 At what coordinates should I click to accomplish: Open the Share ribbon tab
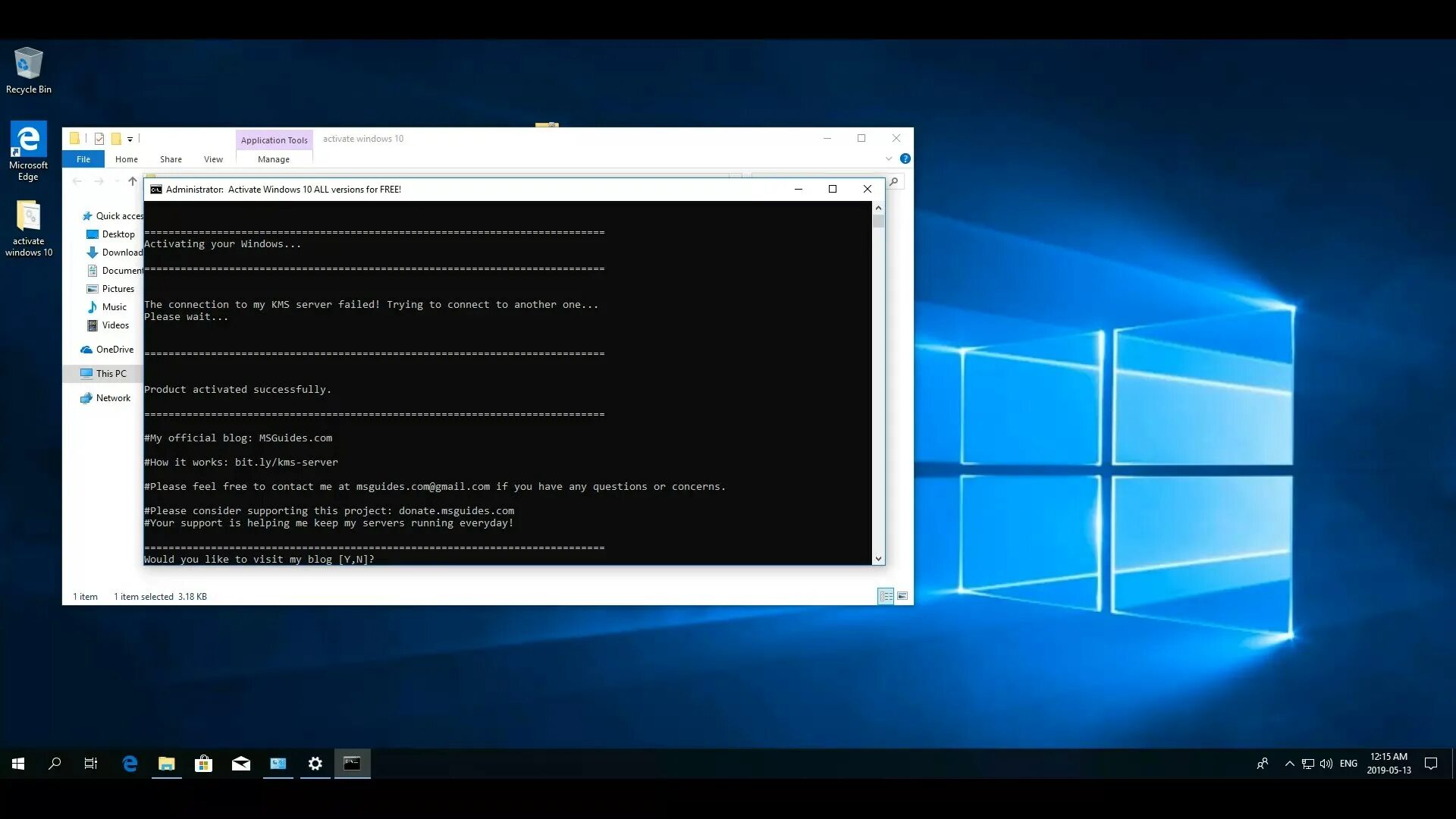170,159
